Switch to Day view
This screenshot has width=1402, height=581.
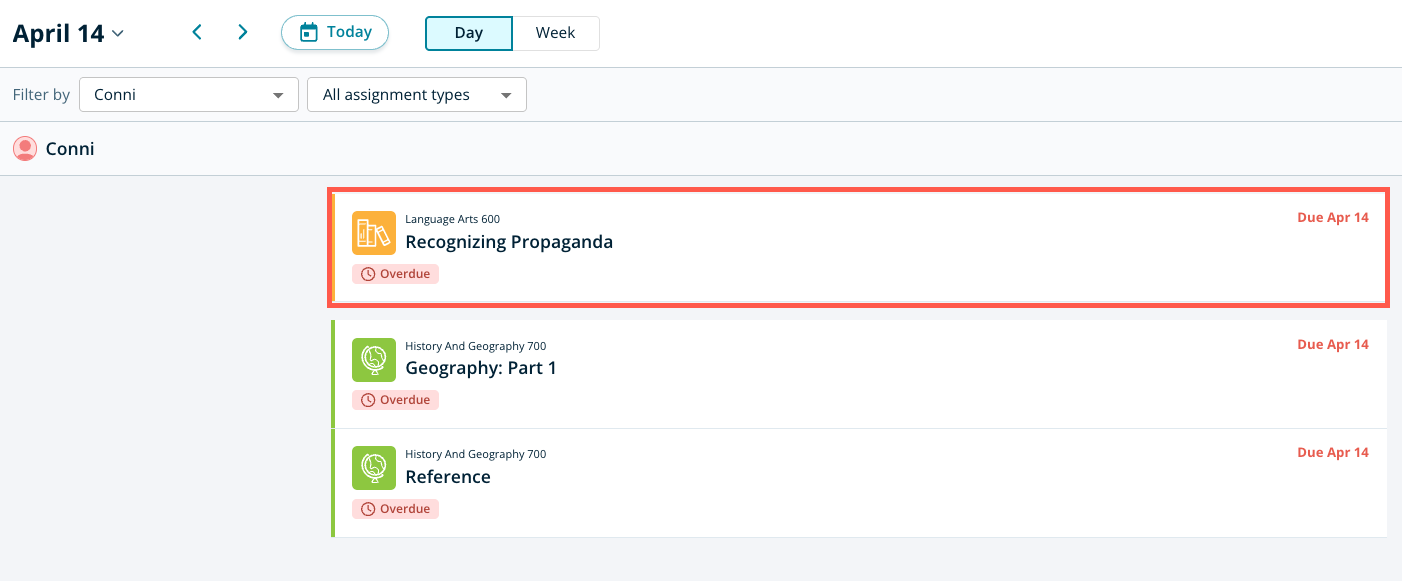[x=468, y=33]
